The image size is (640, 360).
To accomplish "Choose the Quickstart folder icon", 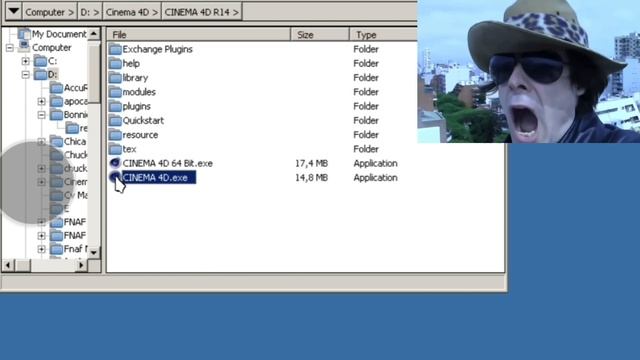I will coord(115,121).
